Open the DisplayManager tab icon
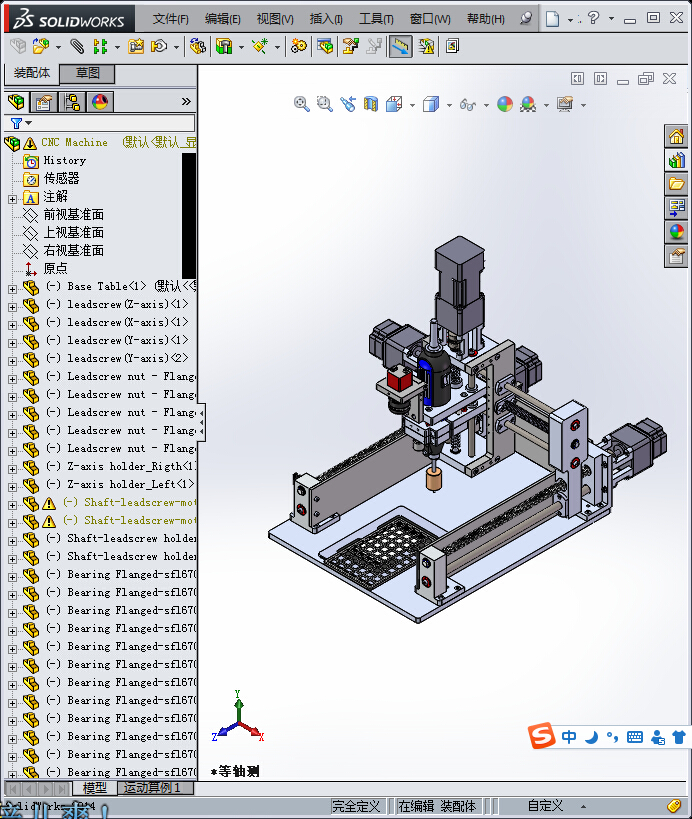 100,101
